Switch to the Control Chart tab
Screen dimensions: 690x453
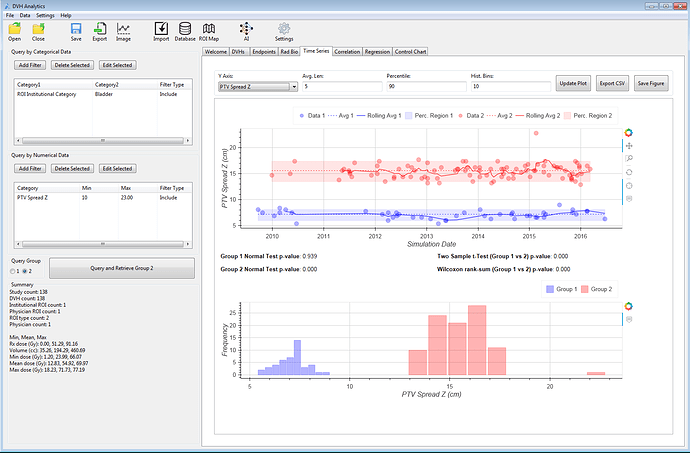(412, 50)
